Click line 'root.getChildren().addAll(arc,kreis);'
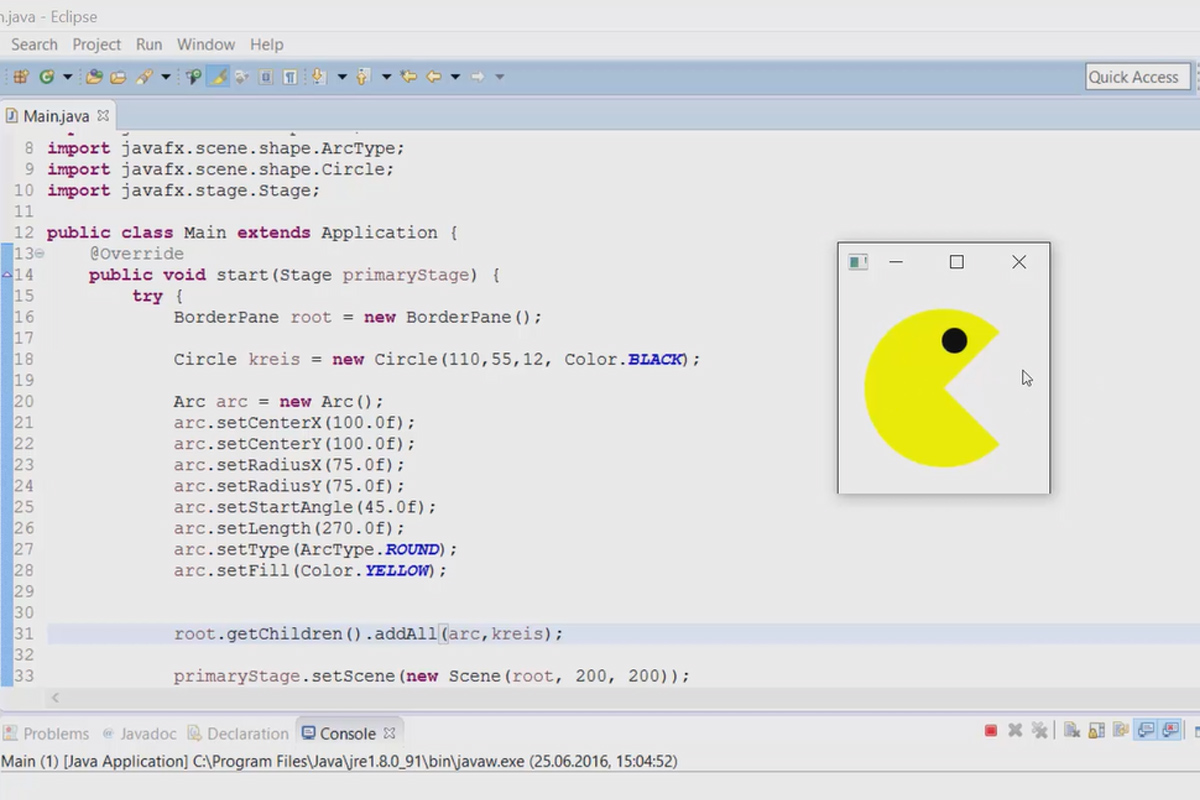 click(x=368, y=633)
